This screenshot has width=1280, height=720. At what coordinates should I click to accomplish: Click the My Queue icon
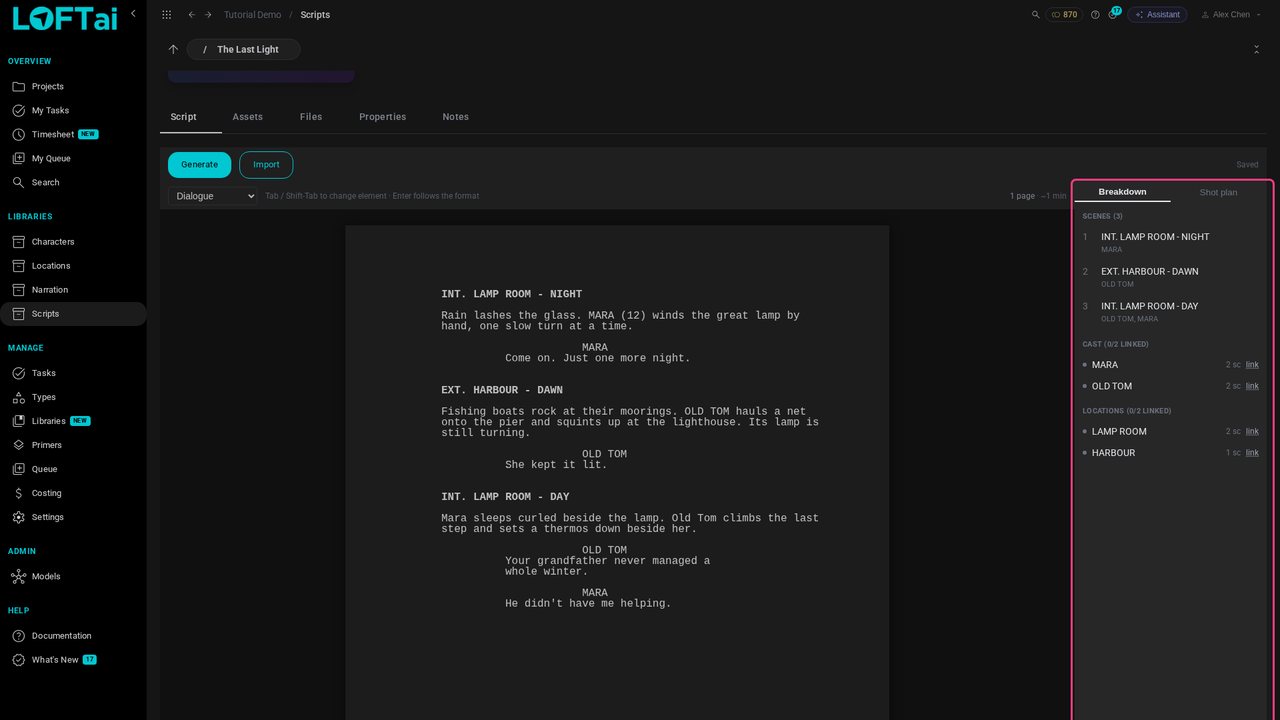pyautogui.click(x=18, y=159)
